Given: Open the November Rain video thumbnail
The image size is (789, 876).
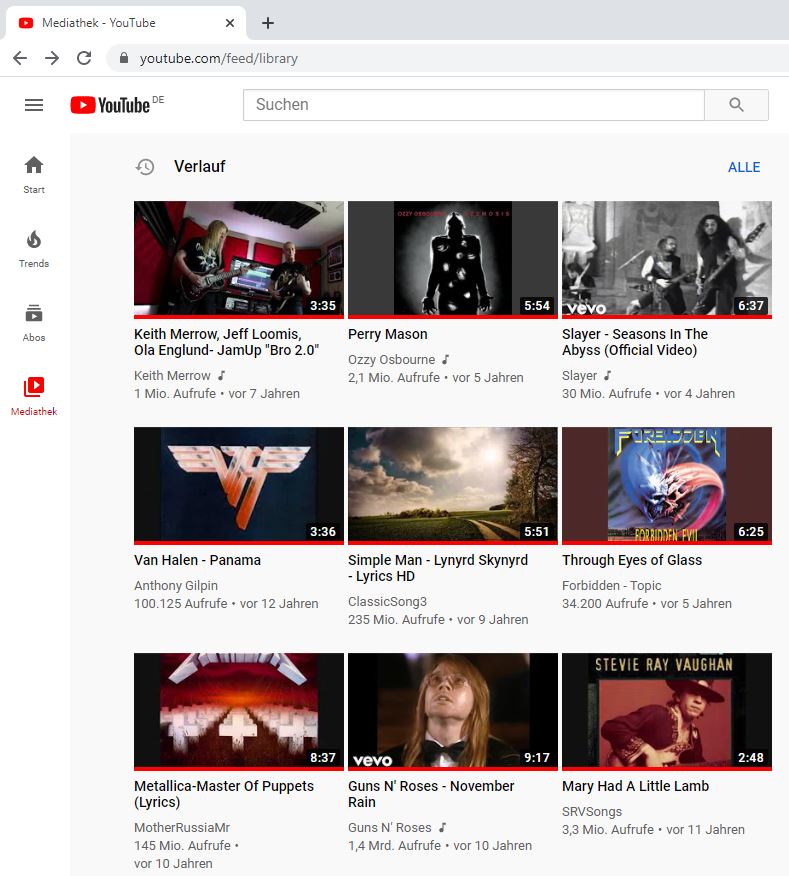Looking at the screenshot, I should [x=453, y=711].
